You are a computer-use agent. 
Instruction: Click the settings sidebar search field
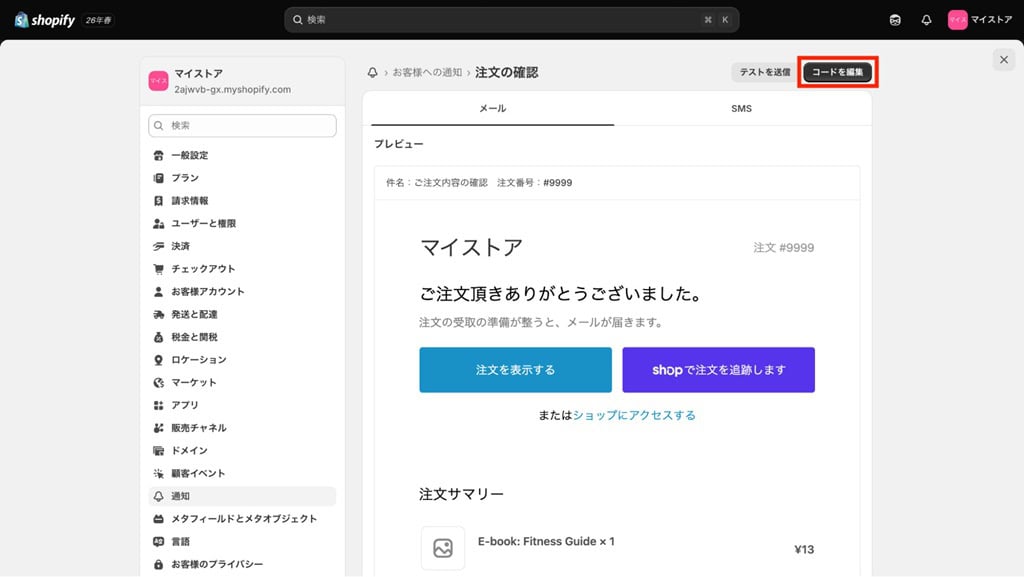[x=242, y=125]
